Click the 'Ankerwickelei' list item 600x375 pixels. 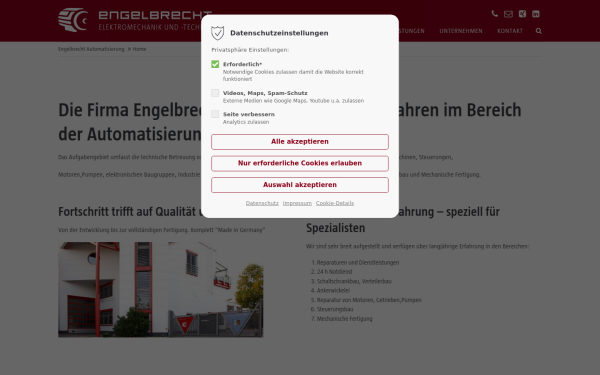333,290
